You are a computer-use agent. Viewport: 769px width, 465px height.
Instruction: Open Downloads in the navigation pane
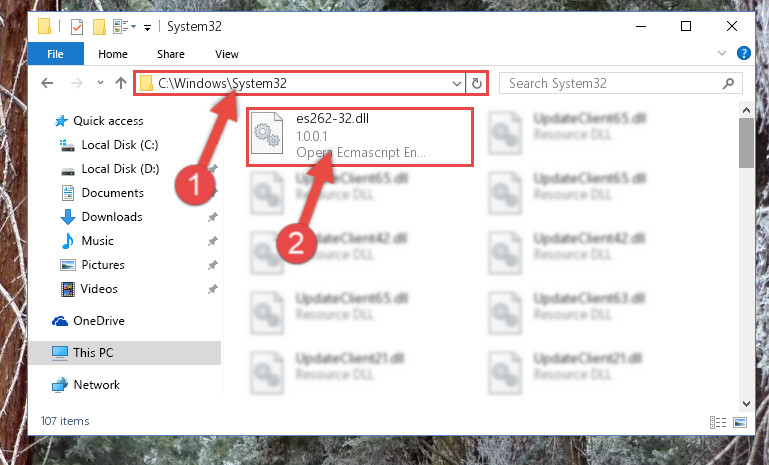pos(112,217)
